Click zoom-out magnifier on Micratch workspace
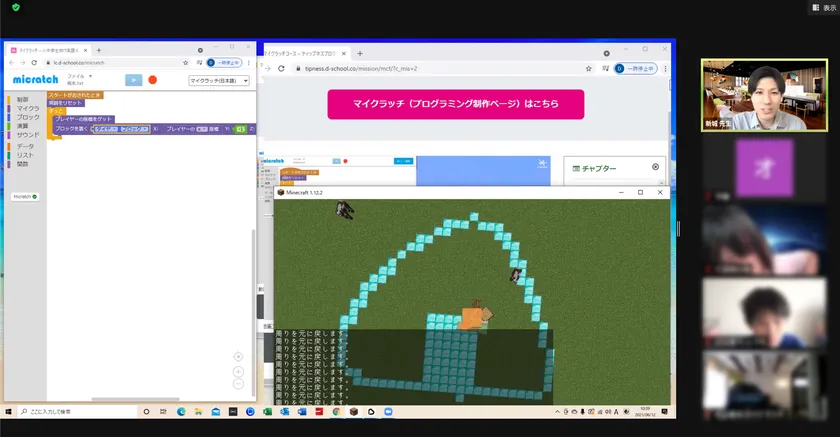This screenshot has height=437, width=840. 238,384
